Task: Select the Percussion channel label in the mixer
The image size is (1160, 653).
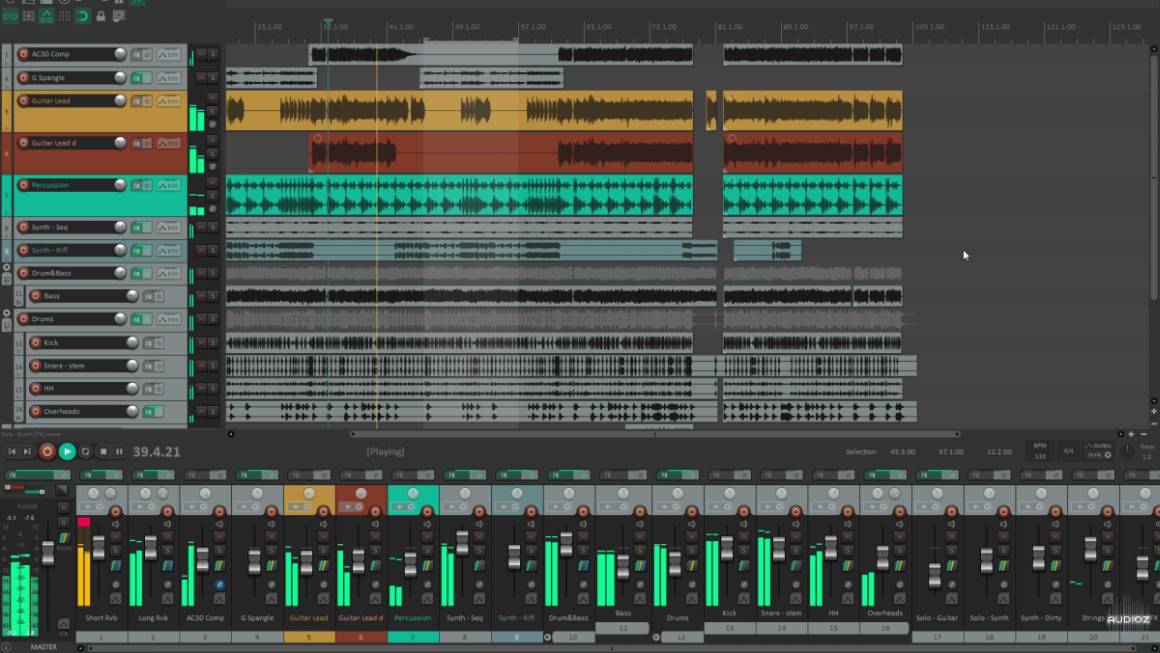Action: 413,617
